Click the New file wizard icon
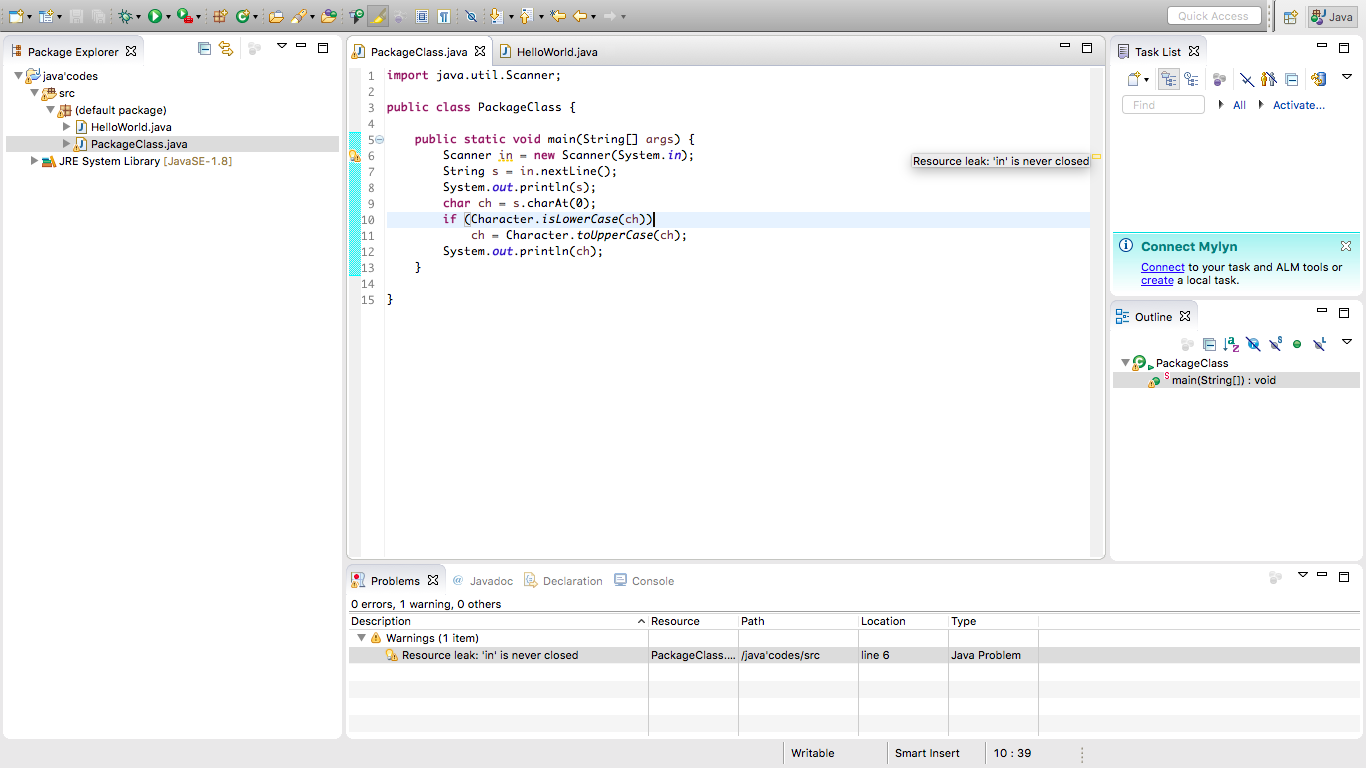The width and height of the screenshot is (1366, 768). [15, 16]
